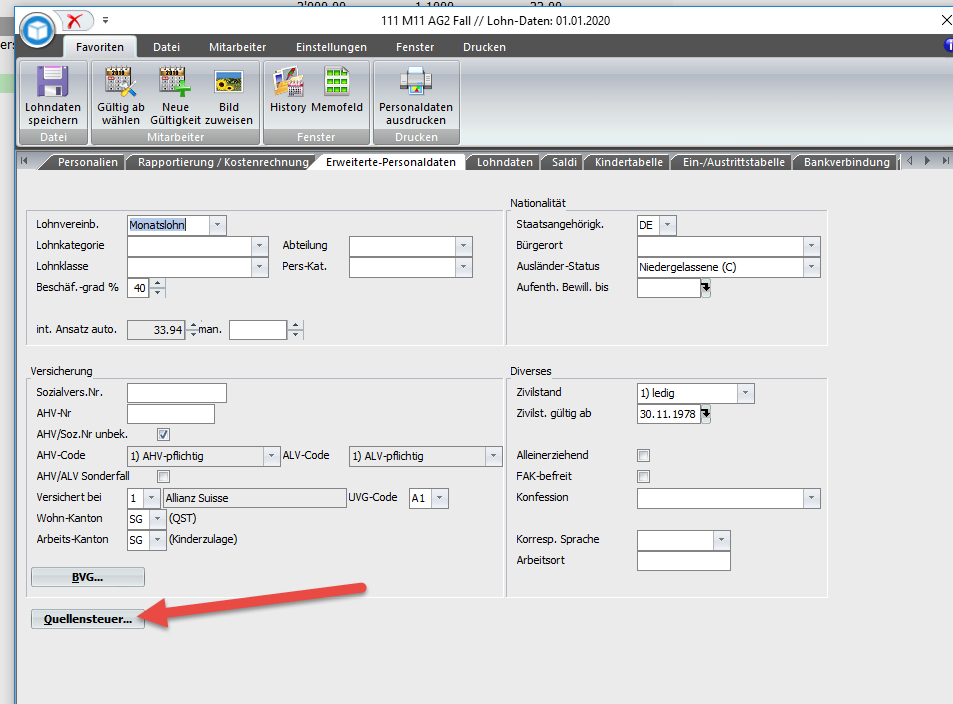The height and width of the screenshot is (704, 953).
Task: Check the FAK-befreit checkbox
Action: (644, 476)
